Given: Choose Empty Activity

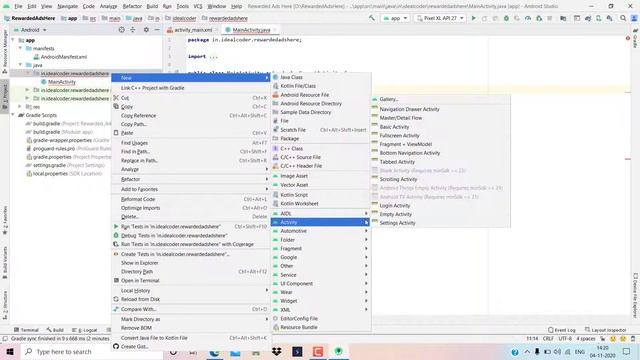Looking at the screenshot, I should [x=395, y=214].
